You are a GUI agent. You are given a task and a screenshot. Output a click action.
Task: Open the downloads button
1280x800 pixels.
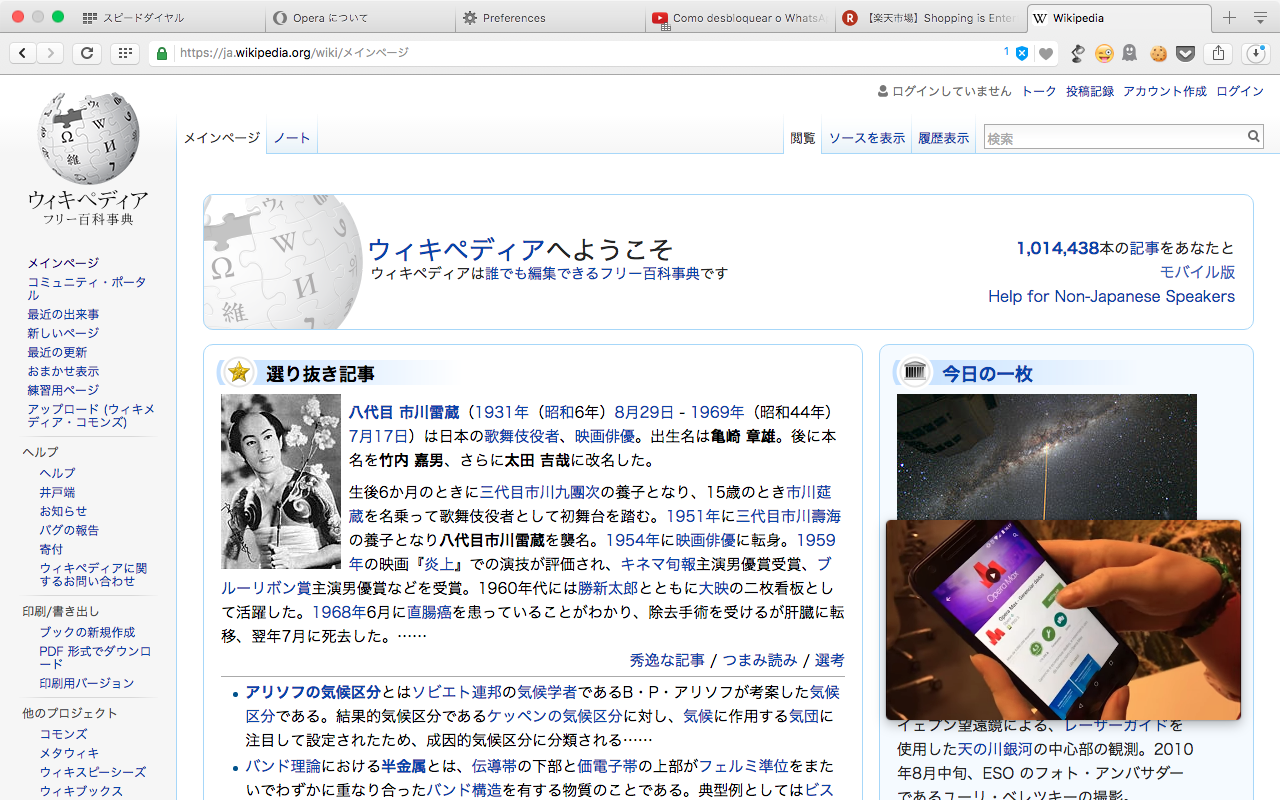pos(1256,53)
